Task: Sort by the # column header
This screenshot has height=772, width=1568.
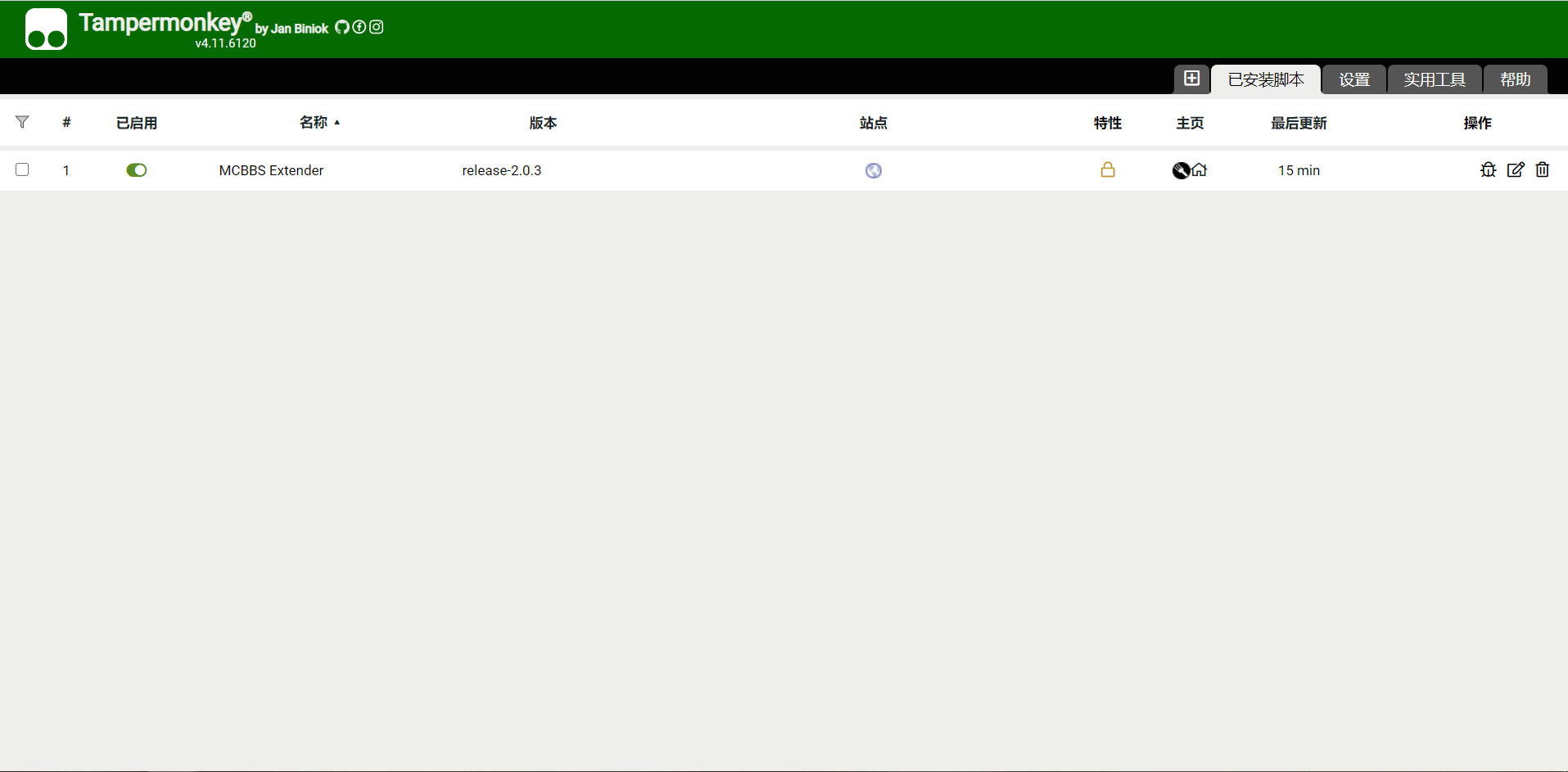Action: [66, 123]
